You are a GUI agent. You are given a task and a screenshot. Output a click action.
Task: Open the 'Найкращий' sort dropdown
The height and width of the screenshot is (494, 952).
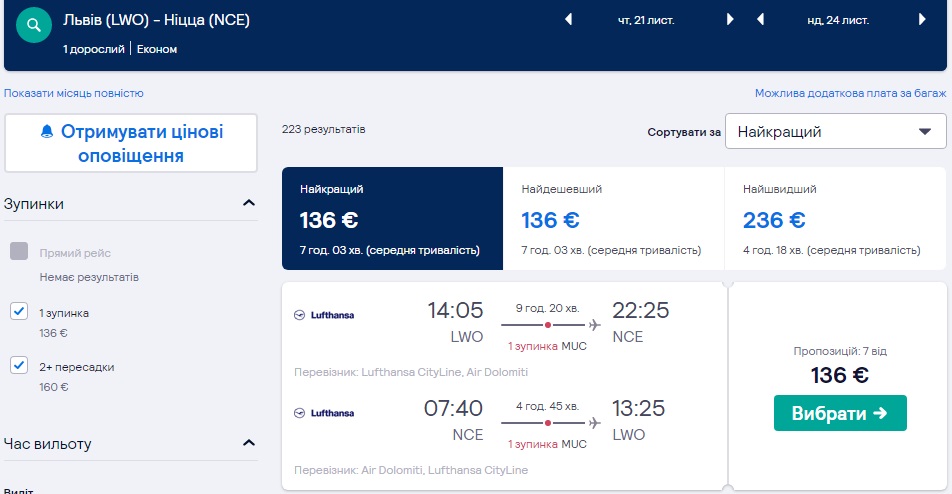pyautogui.click(x=835, y=131)
